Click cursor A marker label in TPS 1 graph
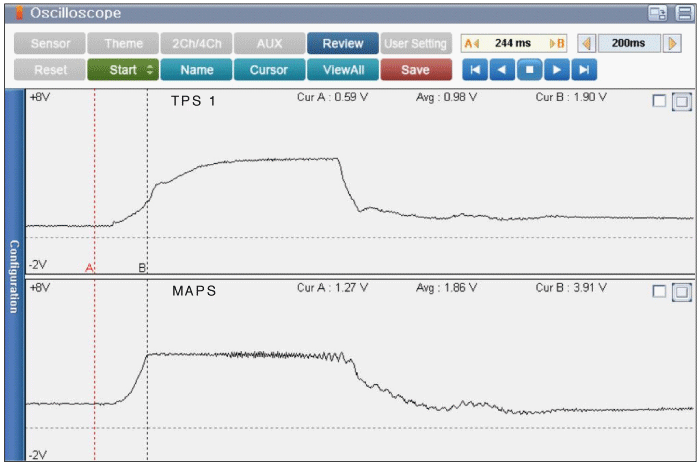 pyautogui.click(x=89, y=268)
